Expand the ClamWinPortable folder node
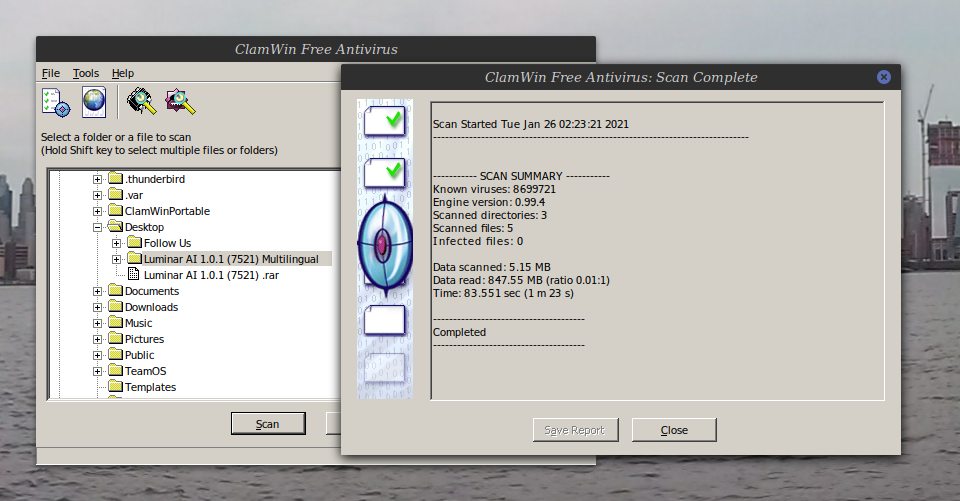Screen dimensions: 960x501 click(x=97, y=211)
